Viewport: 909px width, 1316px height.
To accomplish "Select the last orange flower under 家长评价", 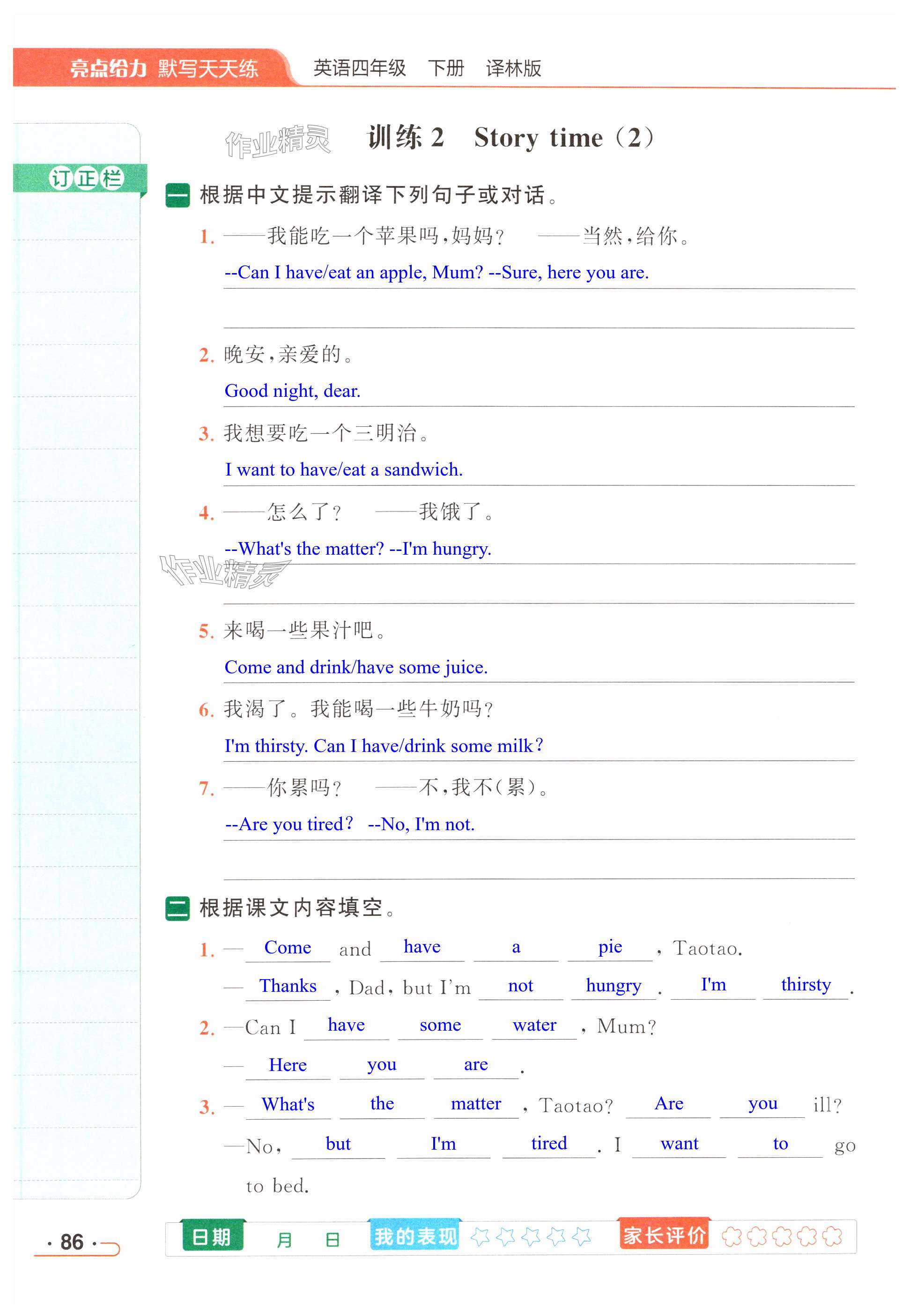I will pyautogui.click(x=832, y=1237).
